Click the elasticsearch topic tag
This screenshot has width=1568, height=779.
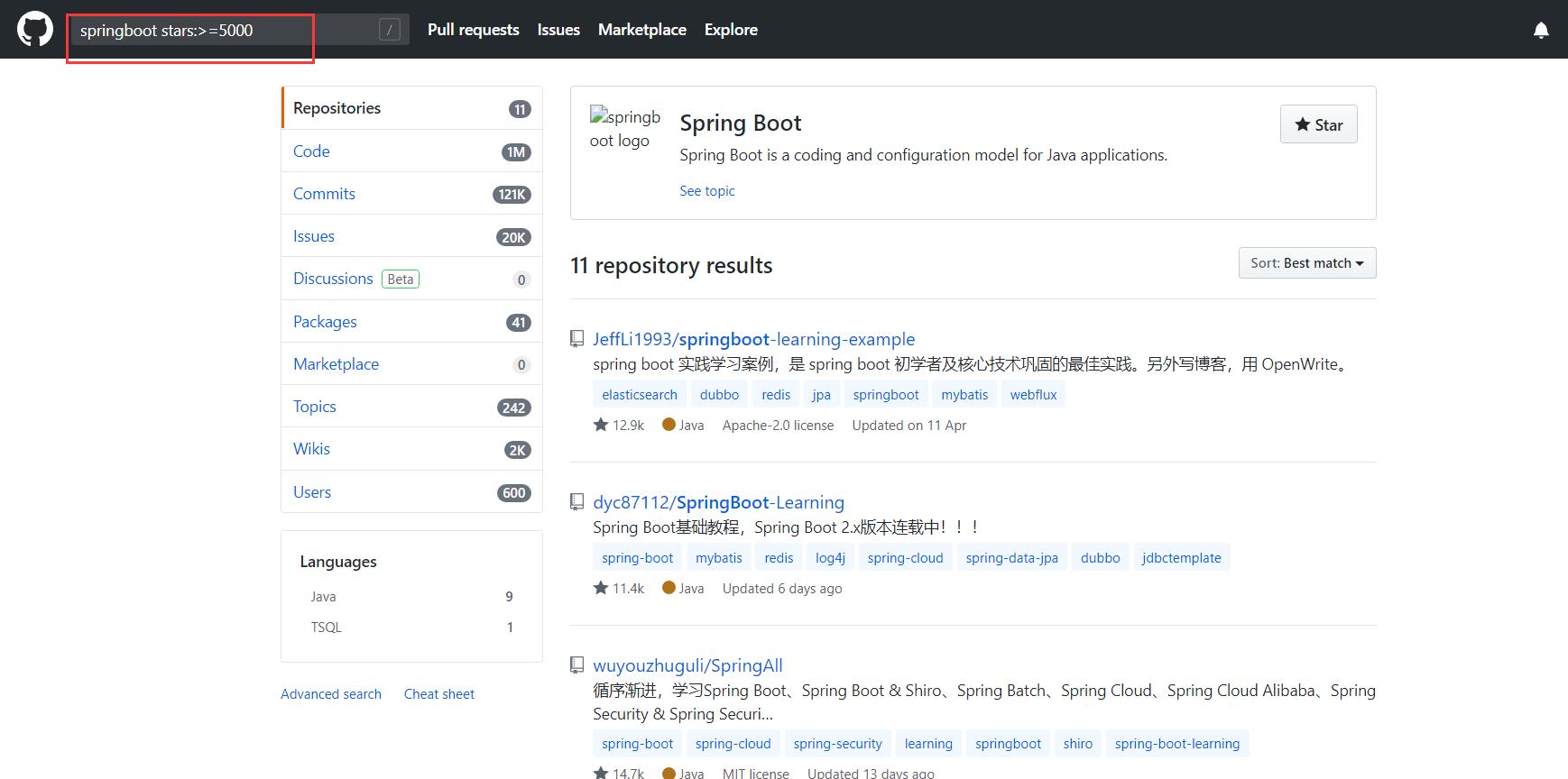639,395
